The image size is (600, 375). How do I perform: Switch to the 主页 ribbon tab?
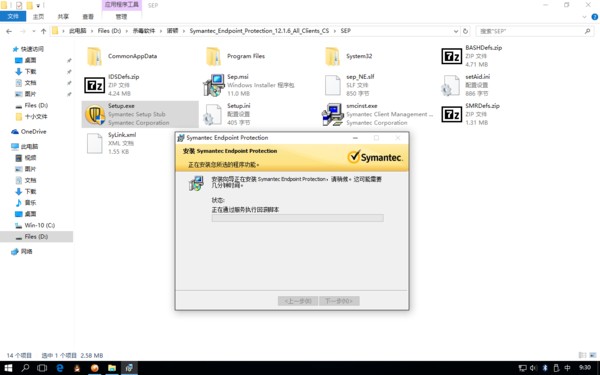coord(38,16)
